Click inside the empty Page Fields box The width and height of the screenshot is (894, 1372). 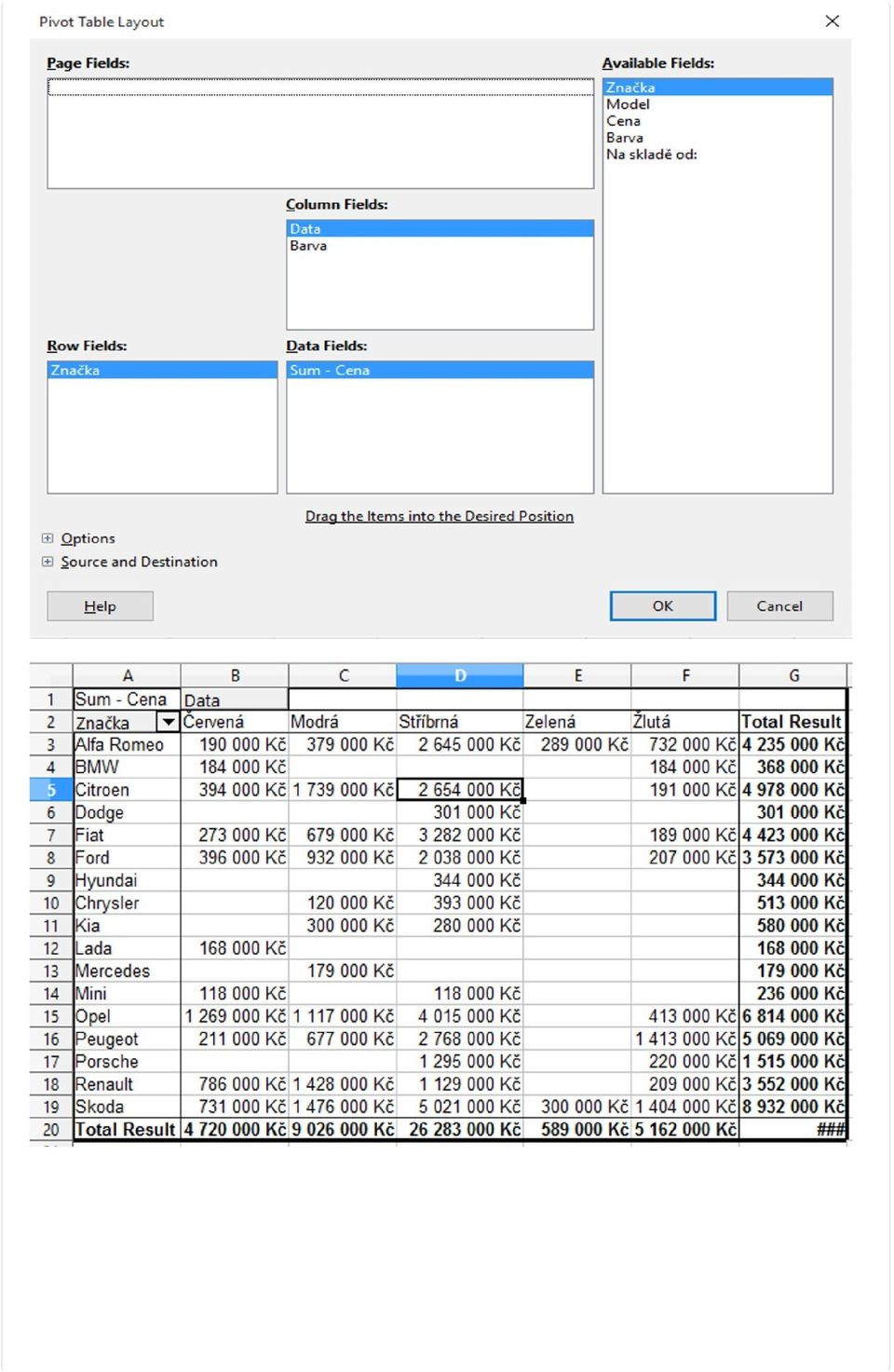pos(320,134)
